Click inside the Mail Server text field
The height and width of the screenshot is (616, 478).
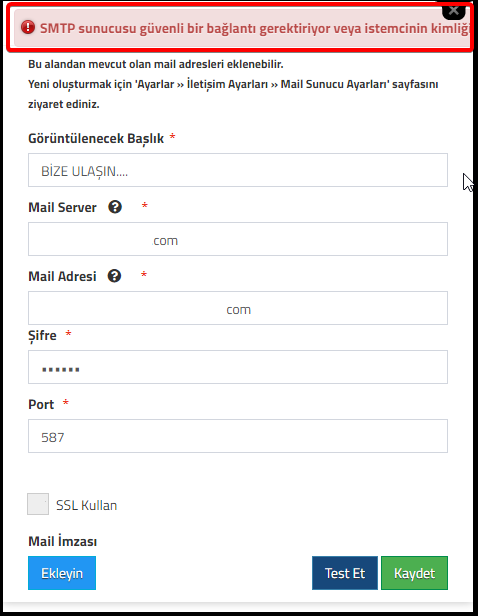(x=238, y=239)
